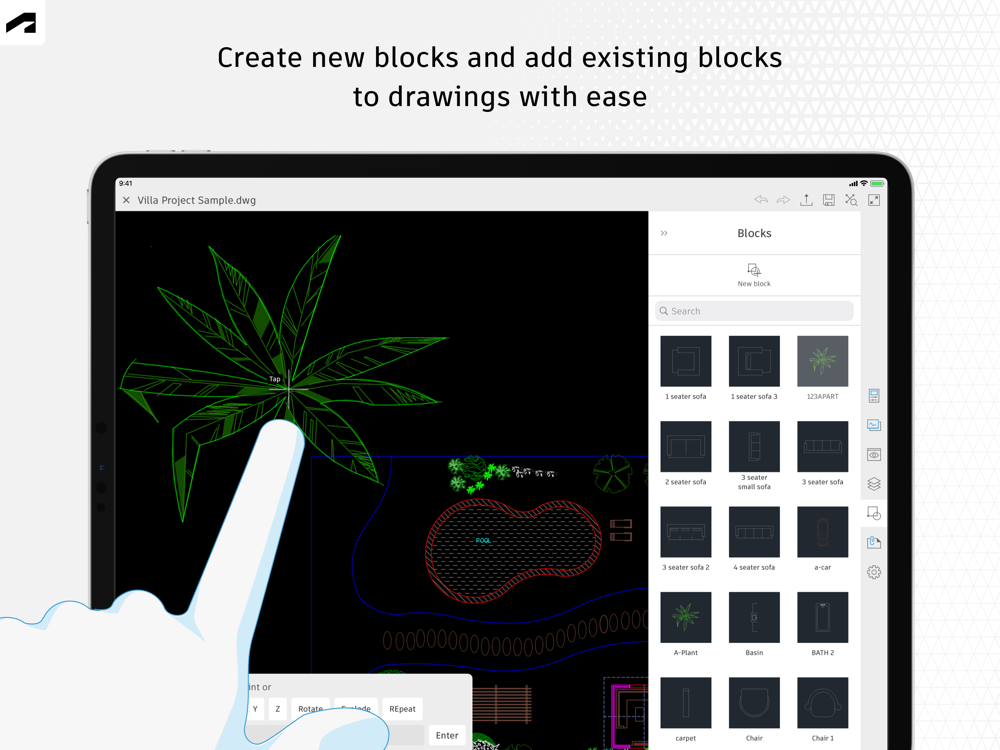Choose the REpeat command option
The image size is (1000, 750).
[x=402, y=709]
